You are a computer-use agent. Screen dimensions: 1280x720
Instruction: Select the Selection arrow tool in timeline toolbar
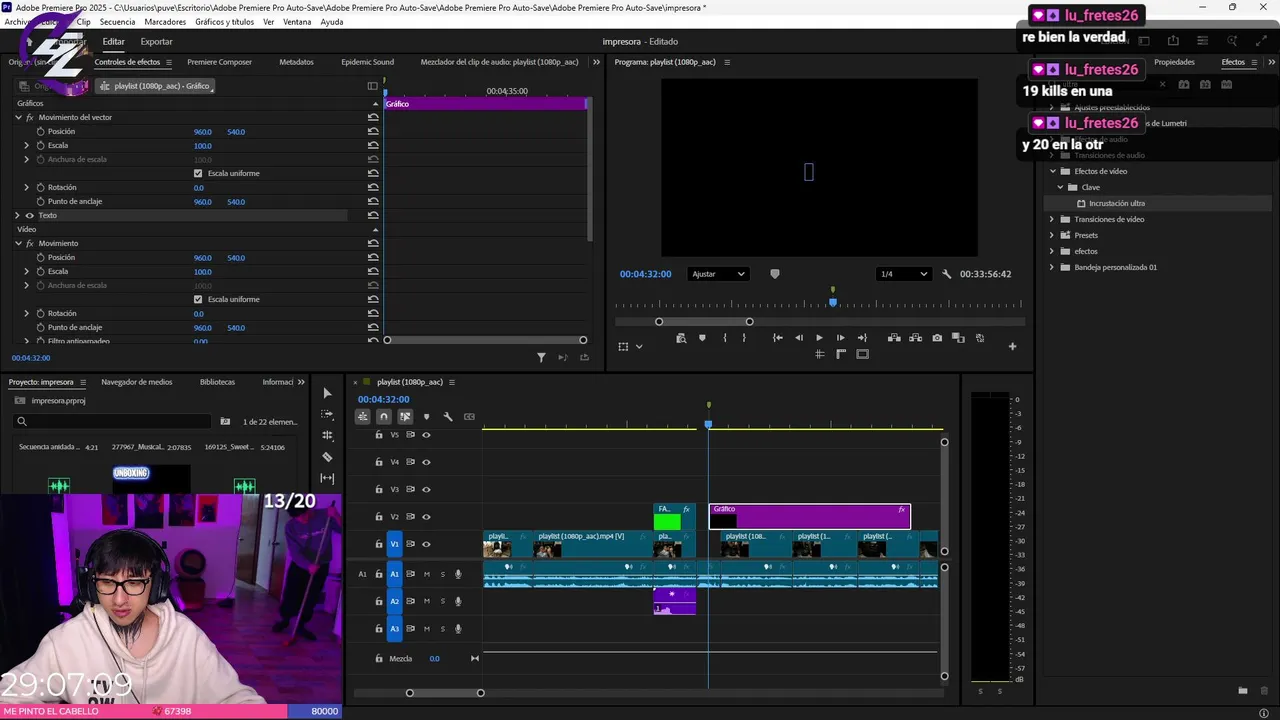[x=327, y=393]
